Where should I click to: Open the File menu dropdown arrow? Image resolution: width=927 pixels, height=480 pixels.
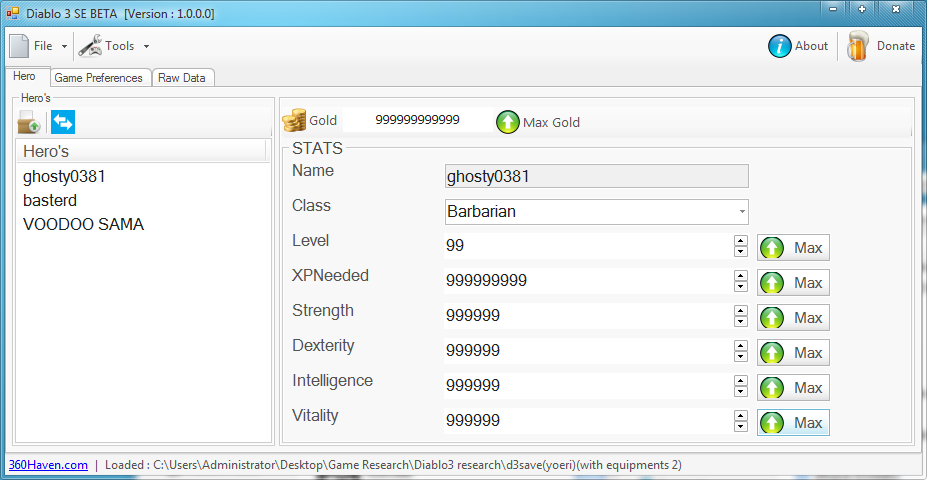(x=64, y=46)
